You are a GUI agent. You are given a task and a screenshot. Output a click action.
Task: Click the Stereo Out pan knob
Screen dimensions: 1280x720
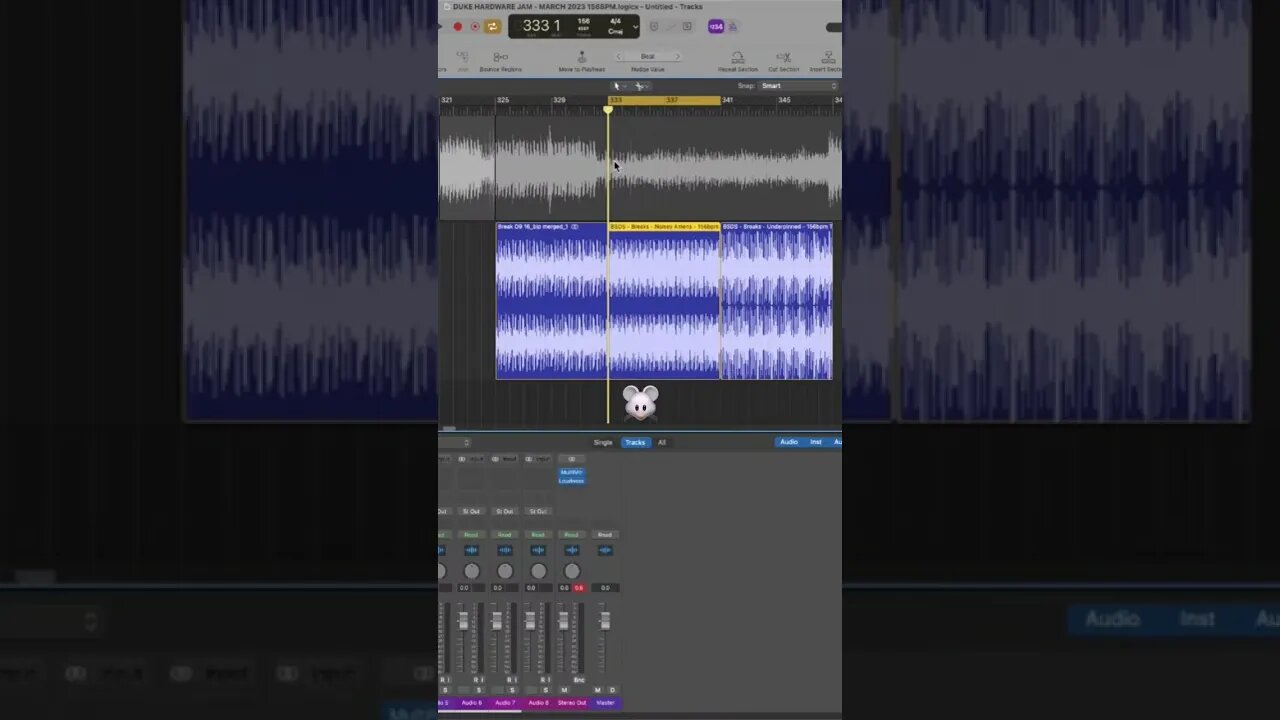pos(572,571)
